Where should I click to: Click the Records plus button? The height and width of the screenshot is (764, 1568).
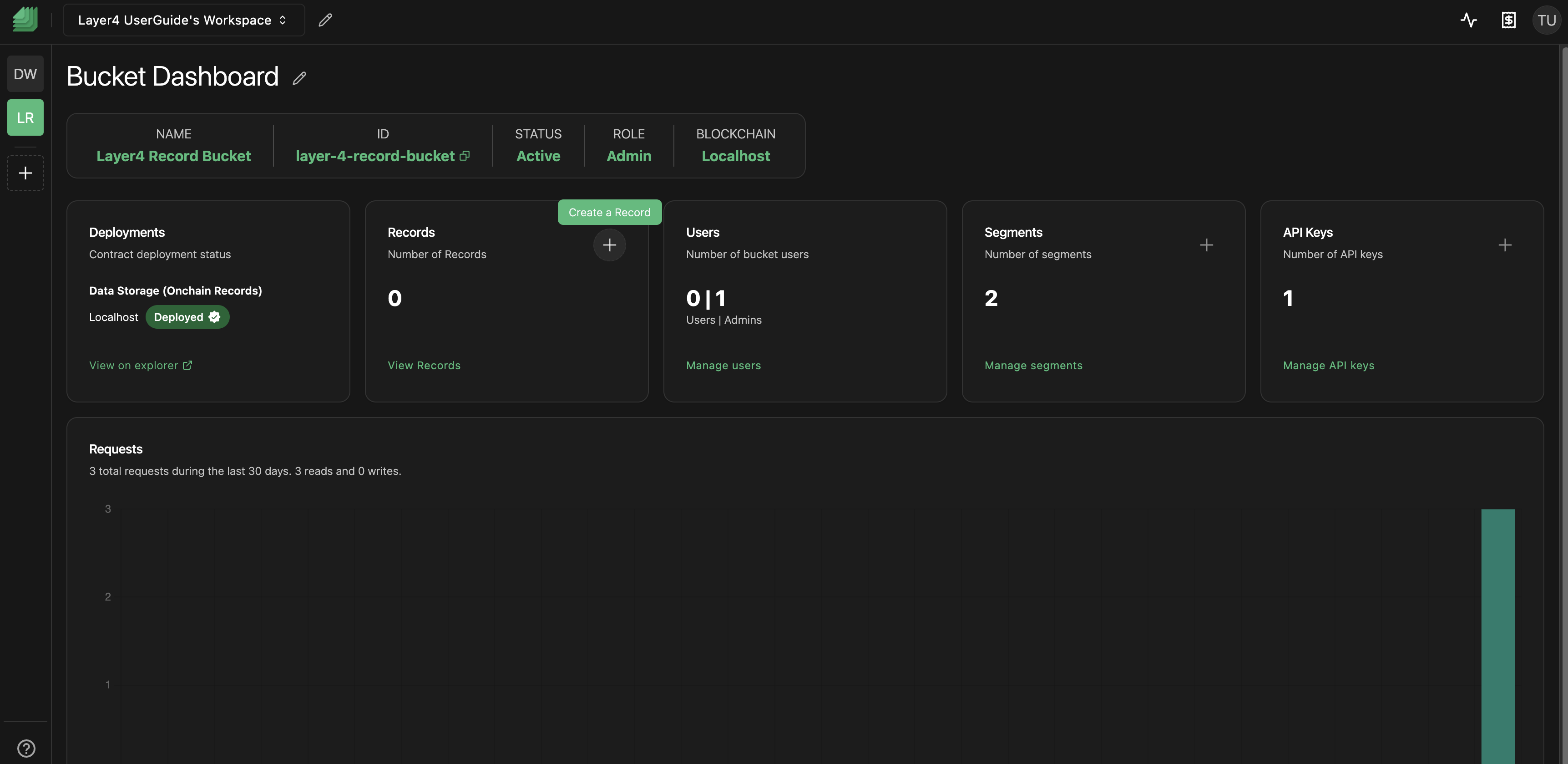tap(609, 245)
